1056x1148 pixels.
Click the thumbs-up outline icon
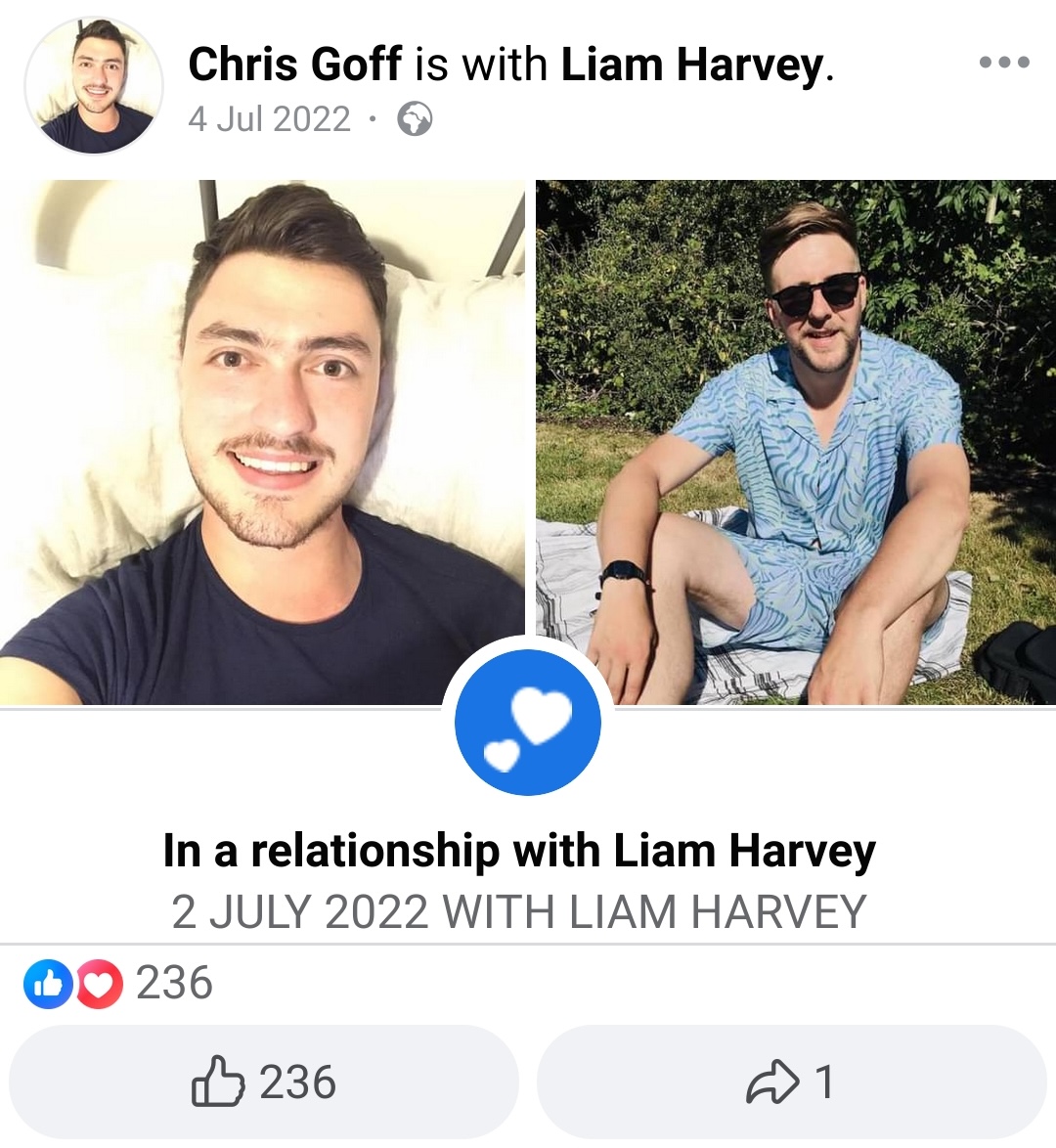[x=217, y=1081]
